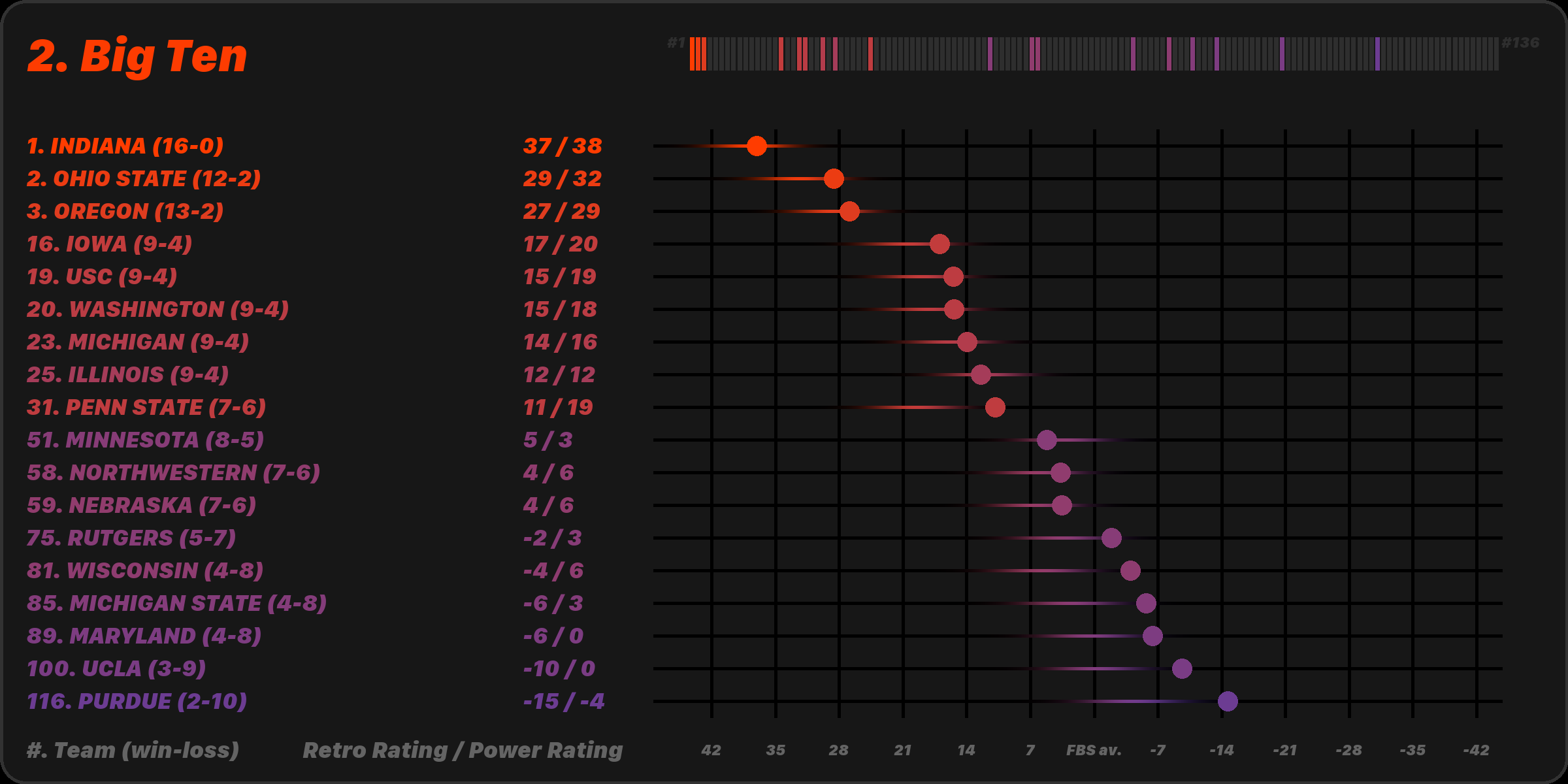Click the "2. Big Ten" title
Image resolution: width=1568 pixels, height=784 pixels.
tap(137, 56)
